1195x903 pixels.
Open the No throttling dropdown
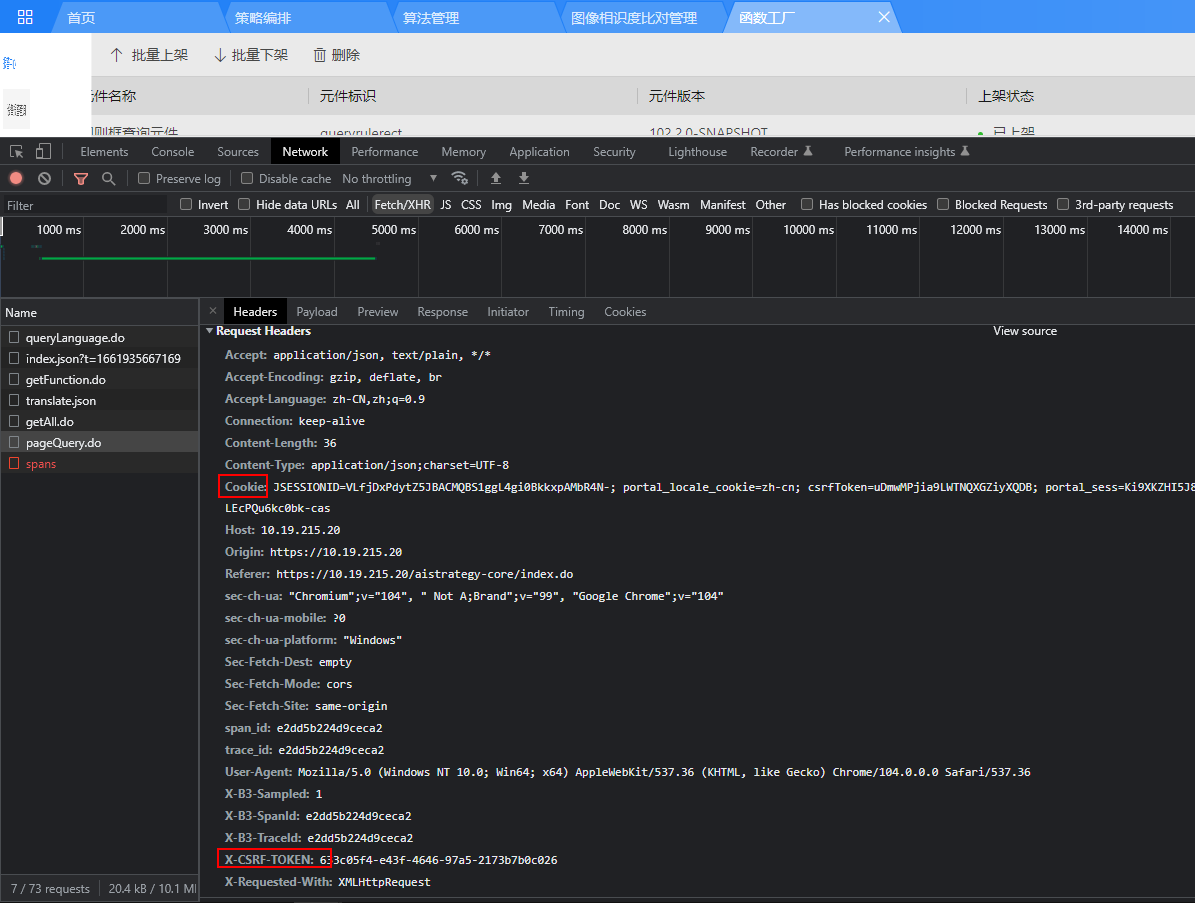[389, 178]
